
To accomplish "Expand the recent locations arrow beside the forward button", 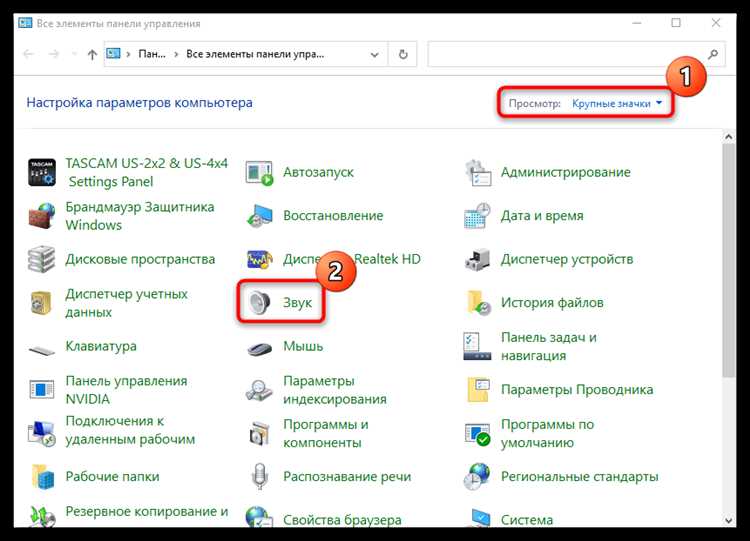I will [71, 55].
